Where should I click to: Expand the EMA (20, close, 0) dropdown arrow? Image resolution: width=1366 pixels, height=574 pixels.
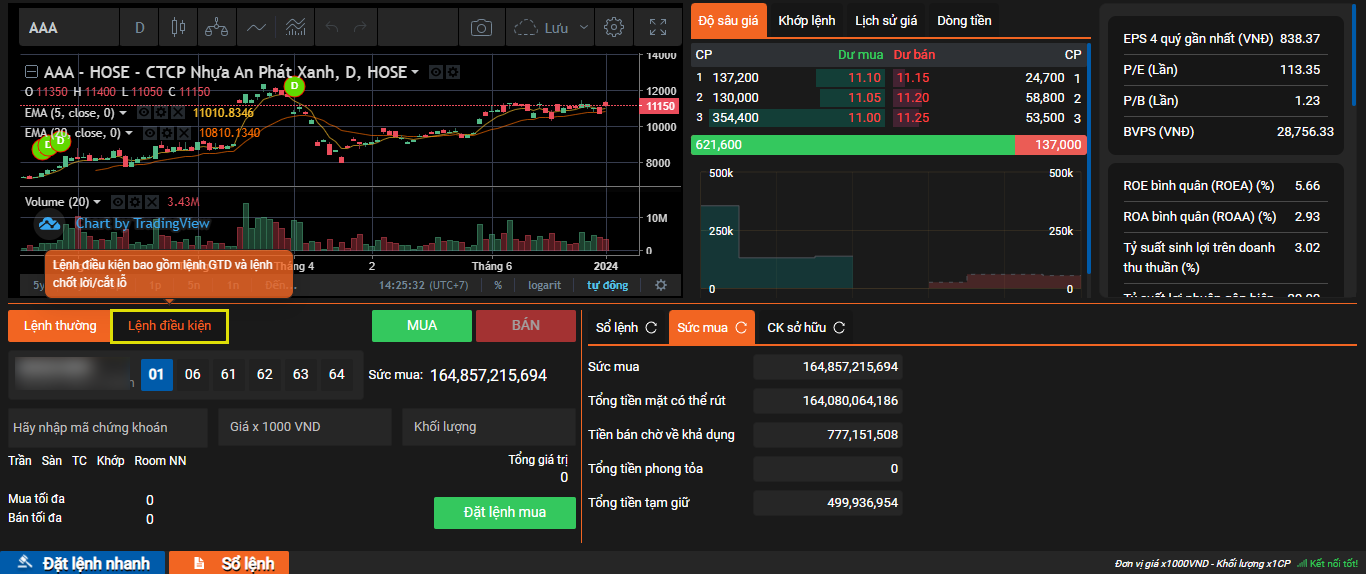click(x=130, y=133)
